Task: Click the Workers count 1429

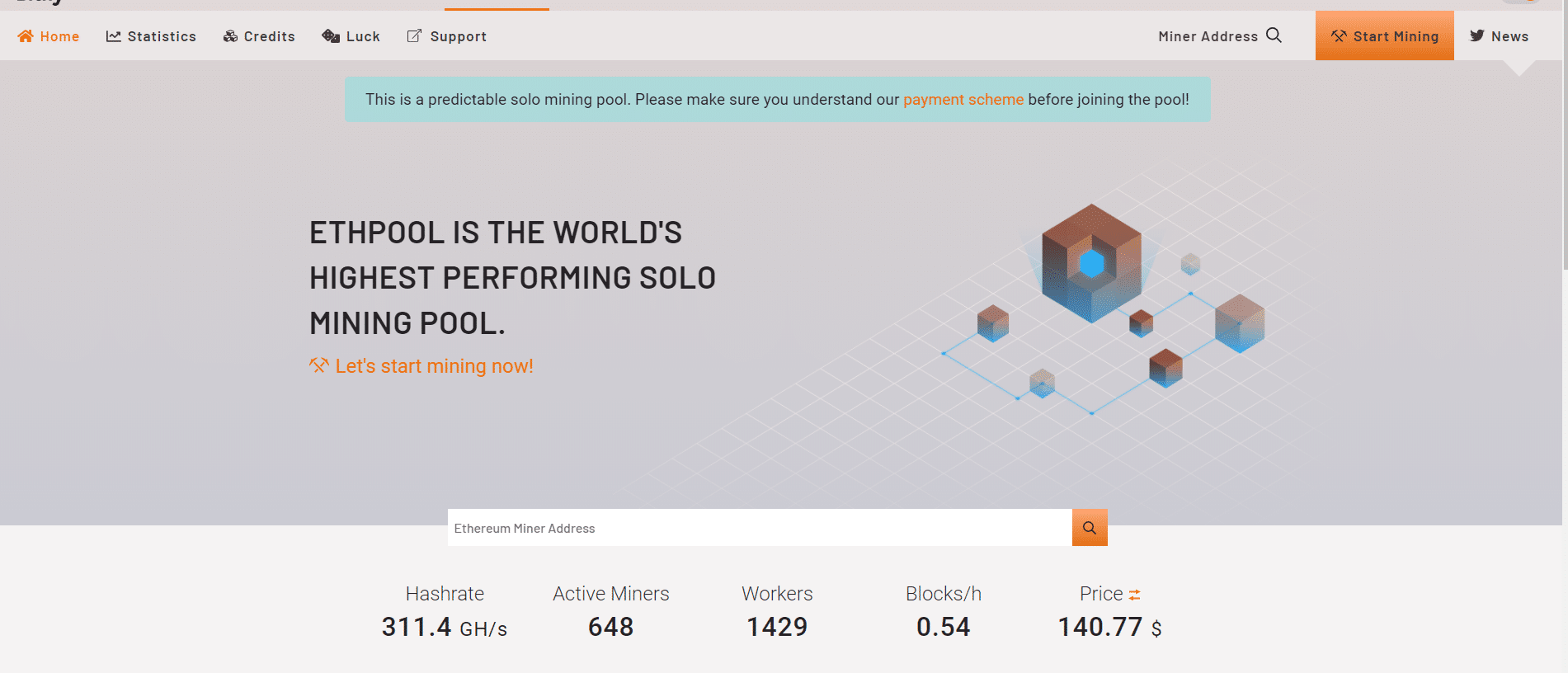Action: pos(778,628)
